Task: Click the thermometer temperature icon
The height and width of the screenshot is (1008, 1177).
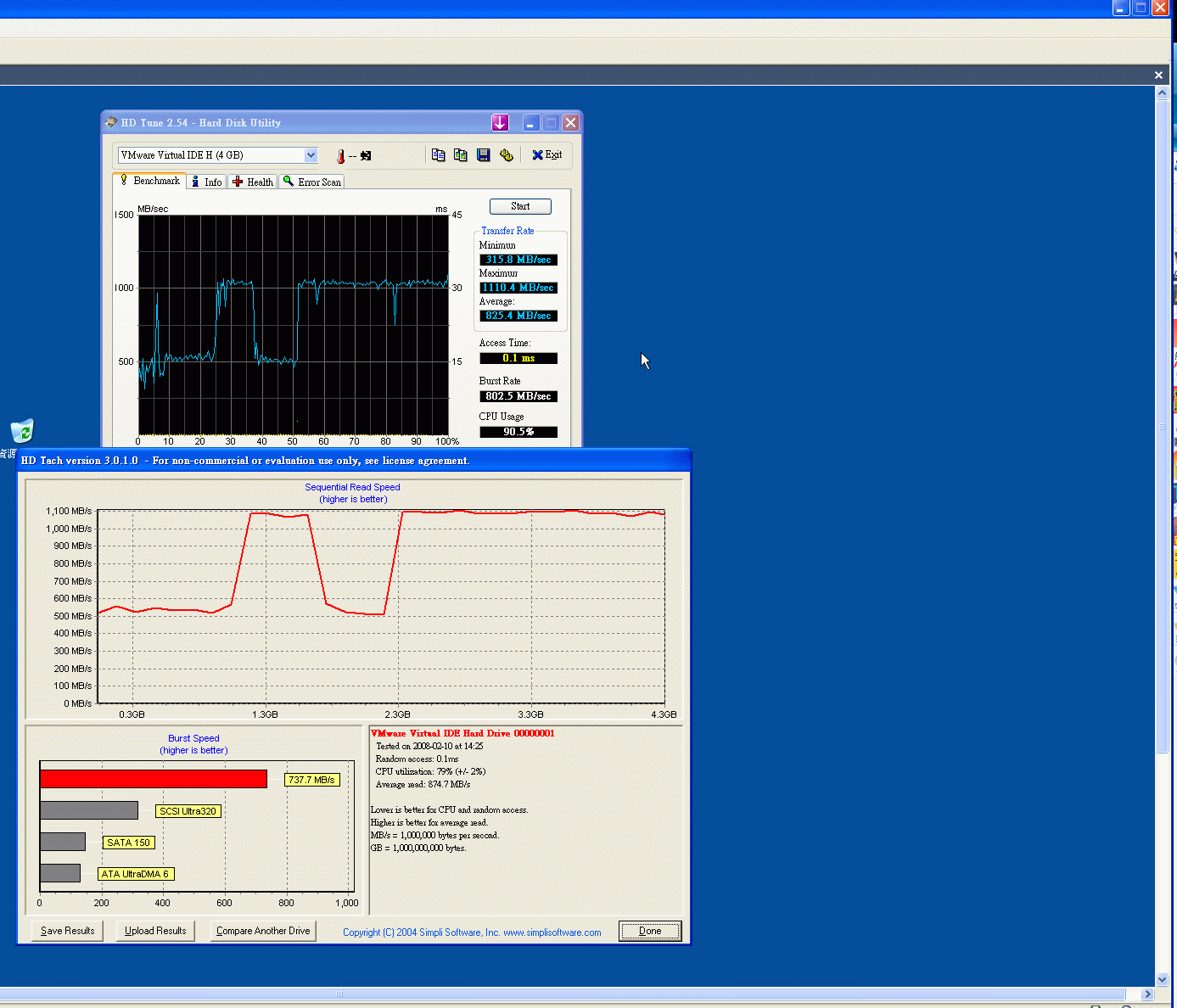Action: pyautogui.click(x=340, y=156)
